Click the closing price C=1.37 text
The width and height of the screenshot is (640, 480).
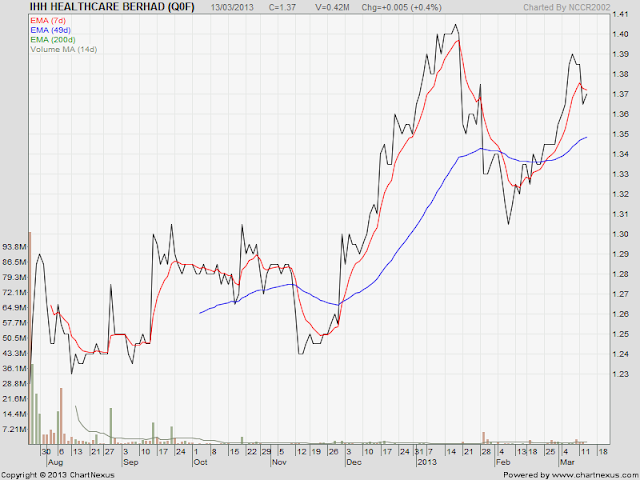click(282, 7)
